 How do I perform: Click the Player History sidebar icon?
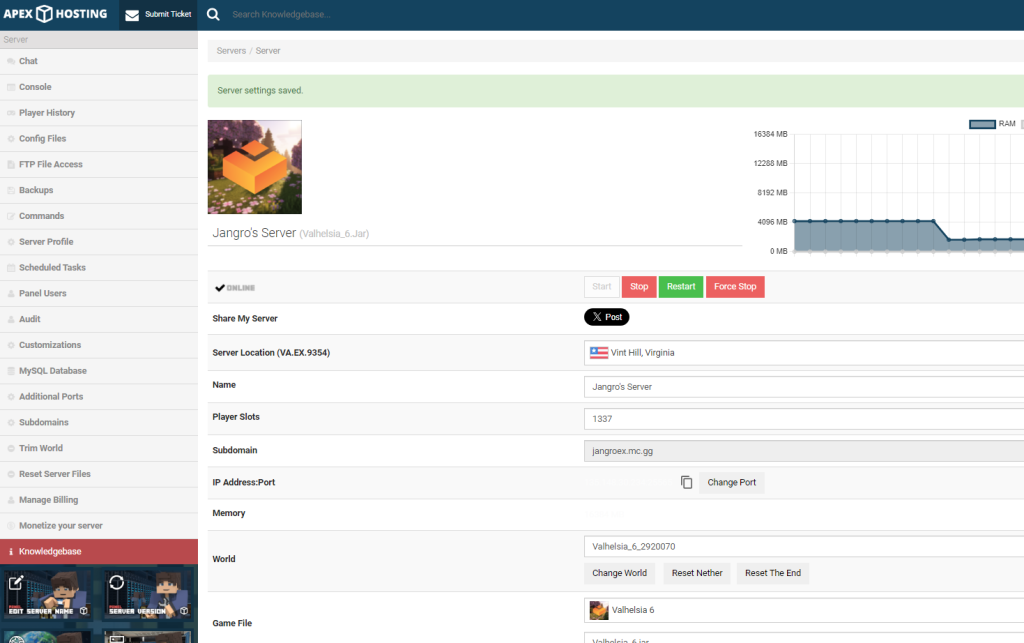[11, 113]
